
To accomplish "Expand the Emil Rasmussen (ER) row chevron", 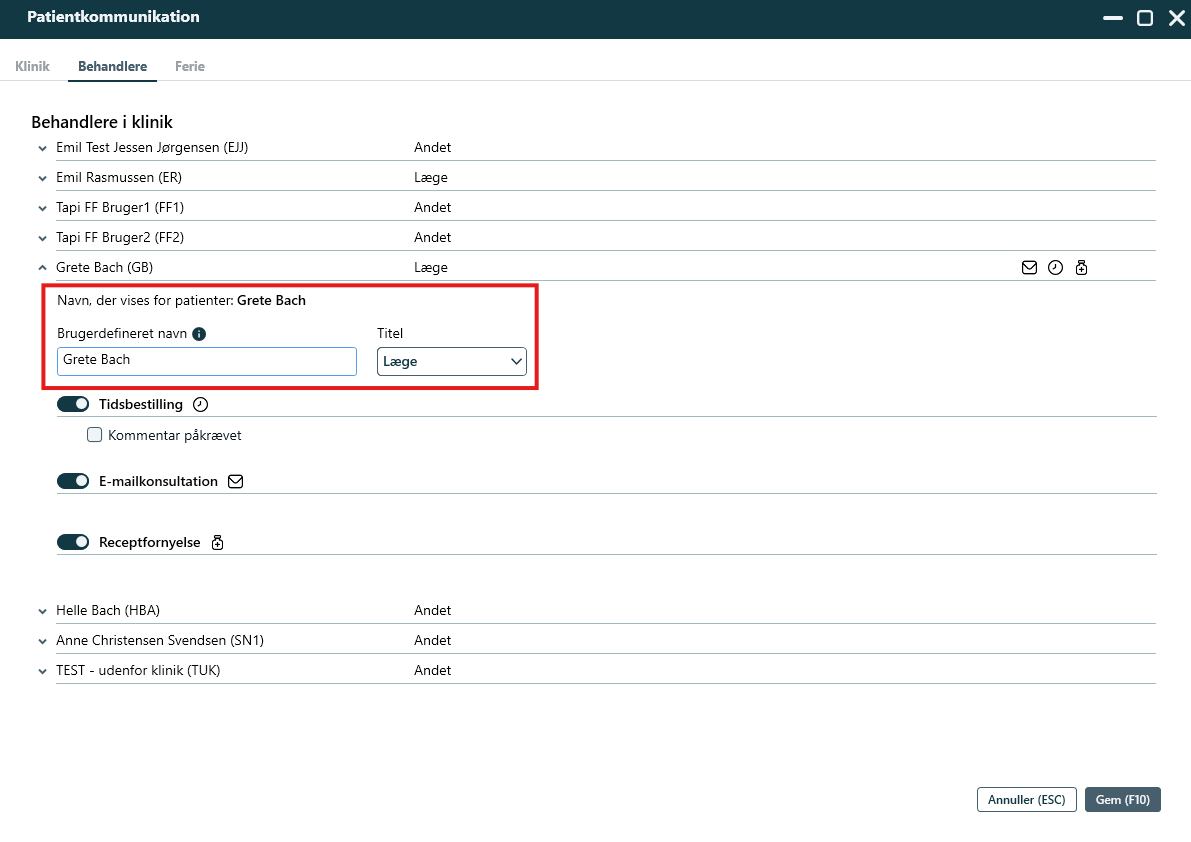I will pos(43,178).
